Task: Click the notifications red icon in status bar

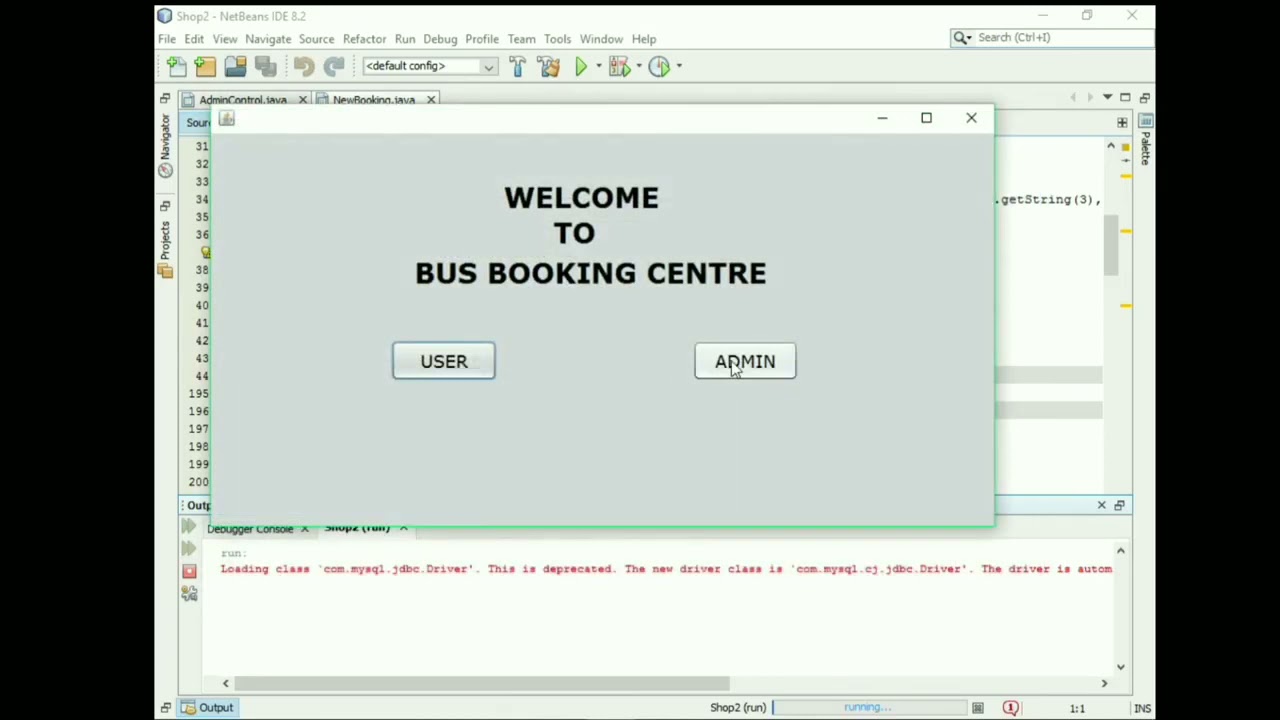Action: (x=1010, y=708)
